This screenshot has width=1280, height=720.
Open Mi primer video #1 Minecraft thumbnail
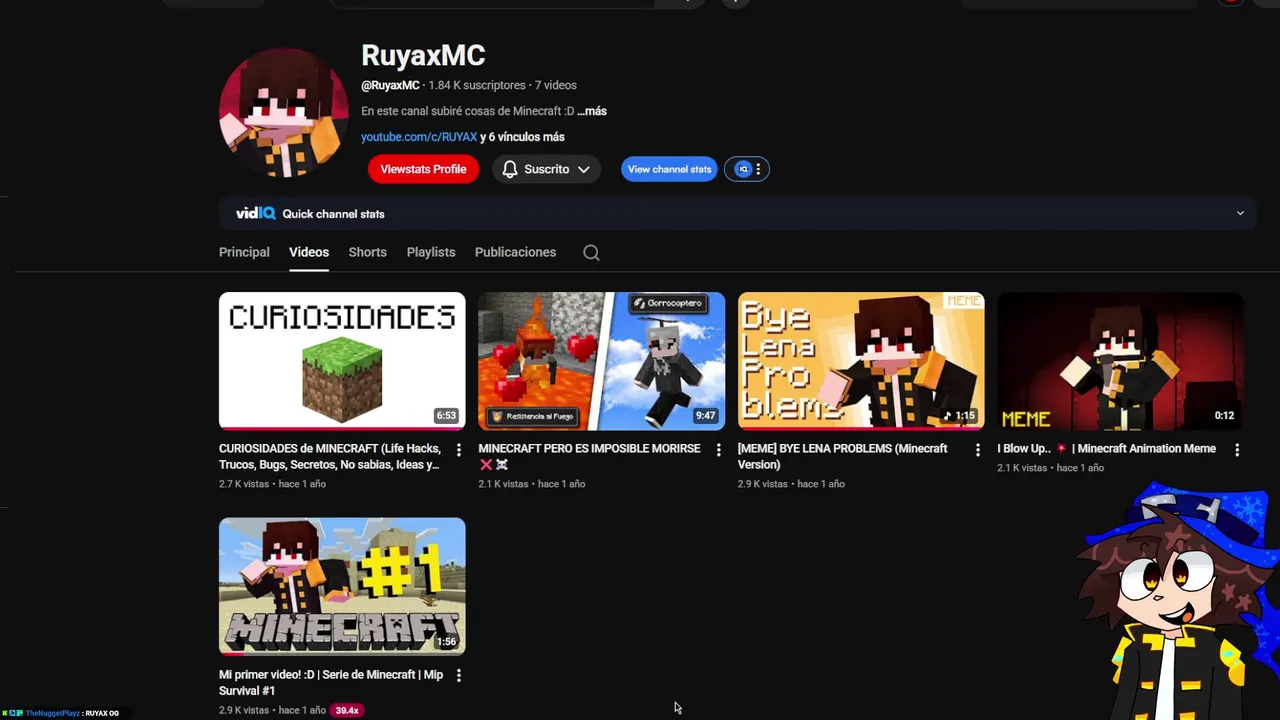342,586
